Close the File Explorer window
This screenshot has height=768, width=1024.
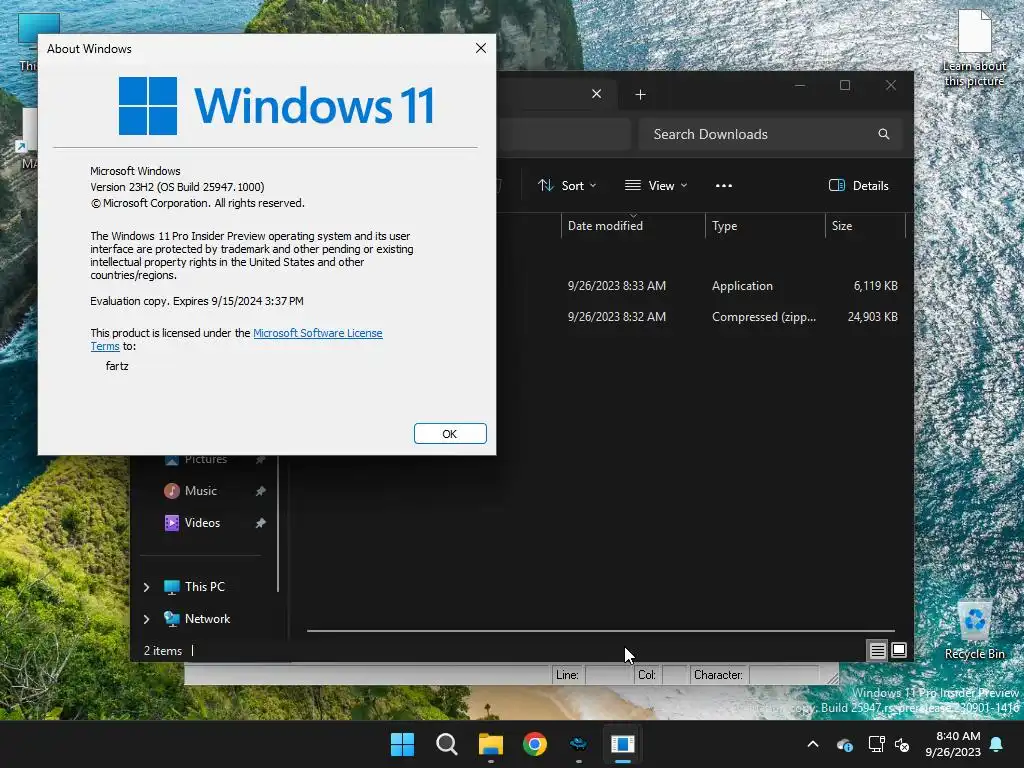point(891,86)
